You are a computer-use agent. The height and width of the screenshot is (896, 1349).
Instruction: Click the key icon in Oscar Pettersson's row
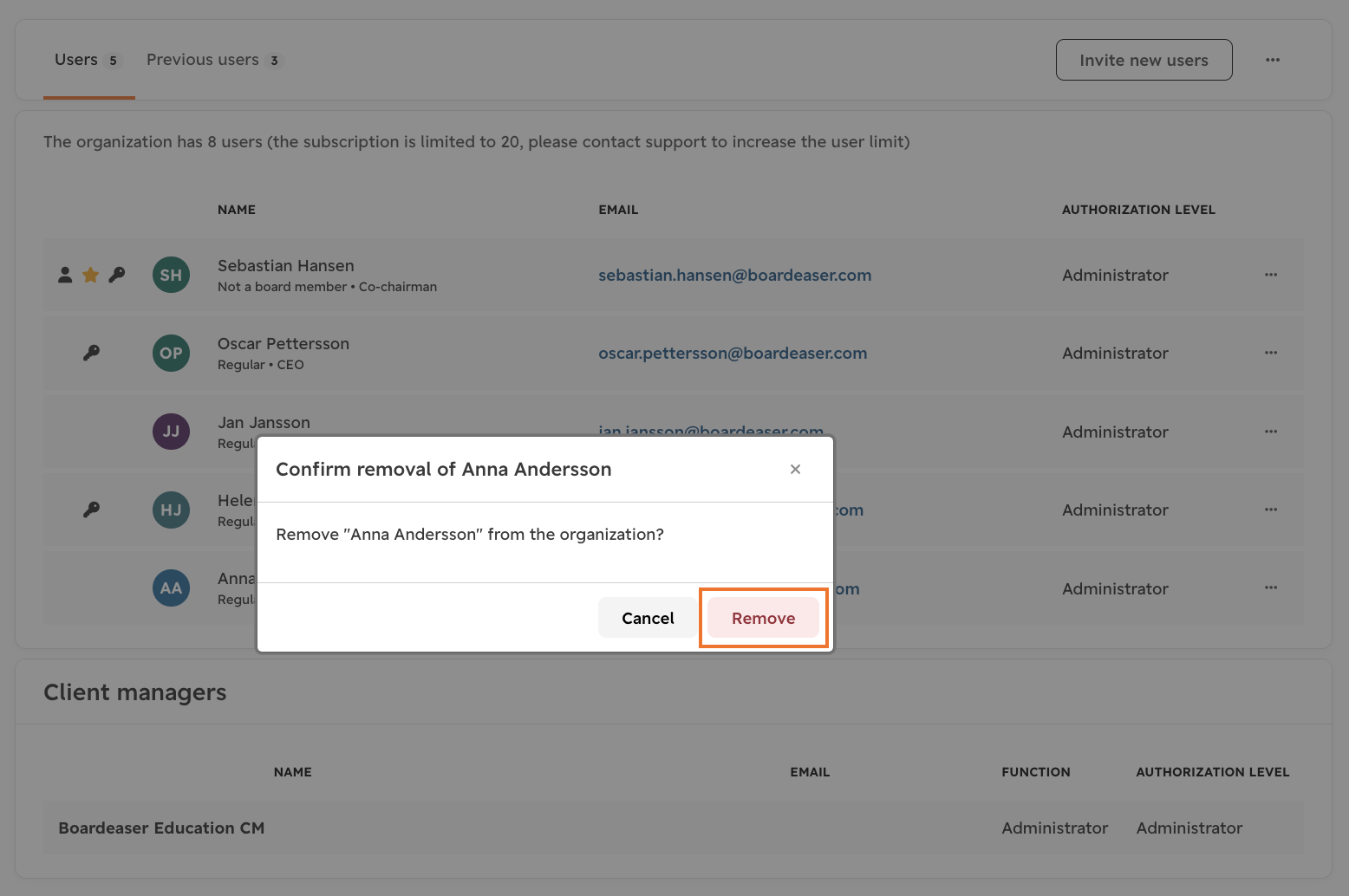pos(91,353)
